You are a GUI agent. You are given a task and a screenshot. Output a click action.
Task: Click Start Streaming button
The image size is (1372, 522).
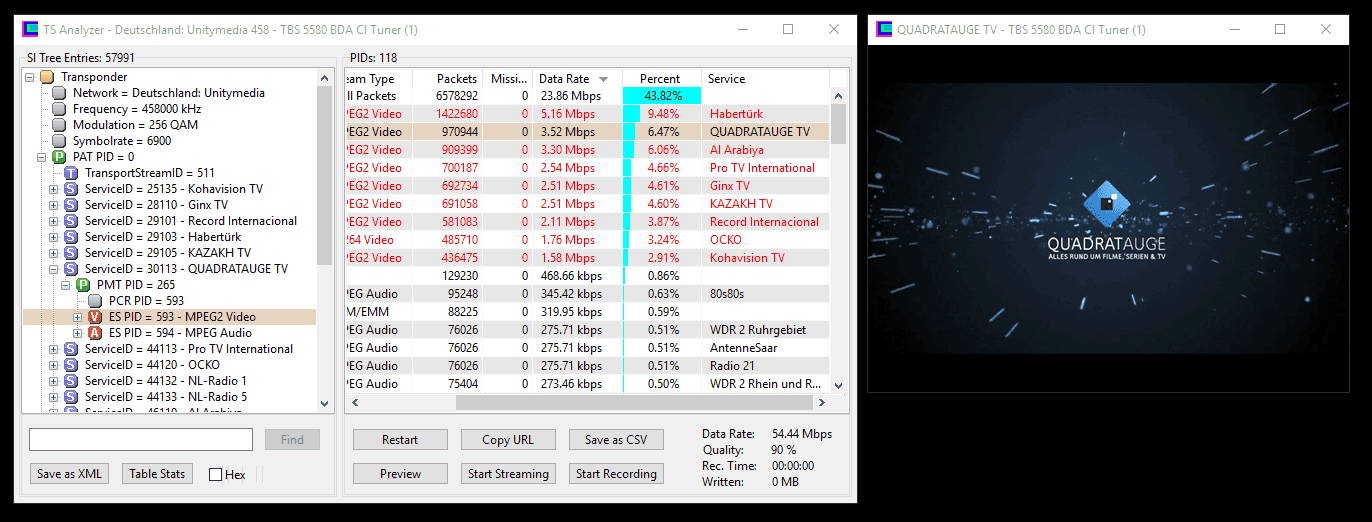[x=508, y=474]
